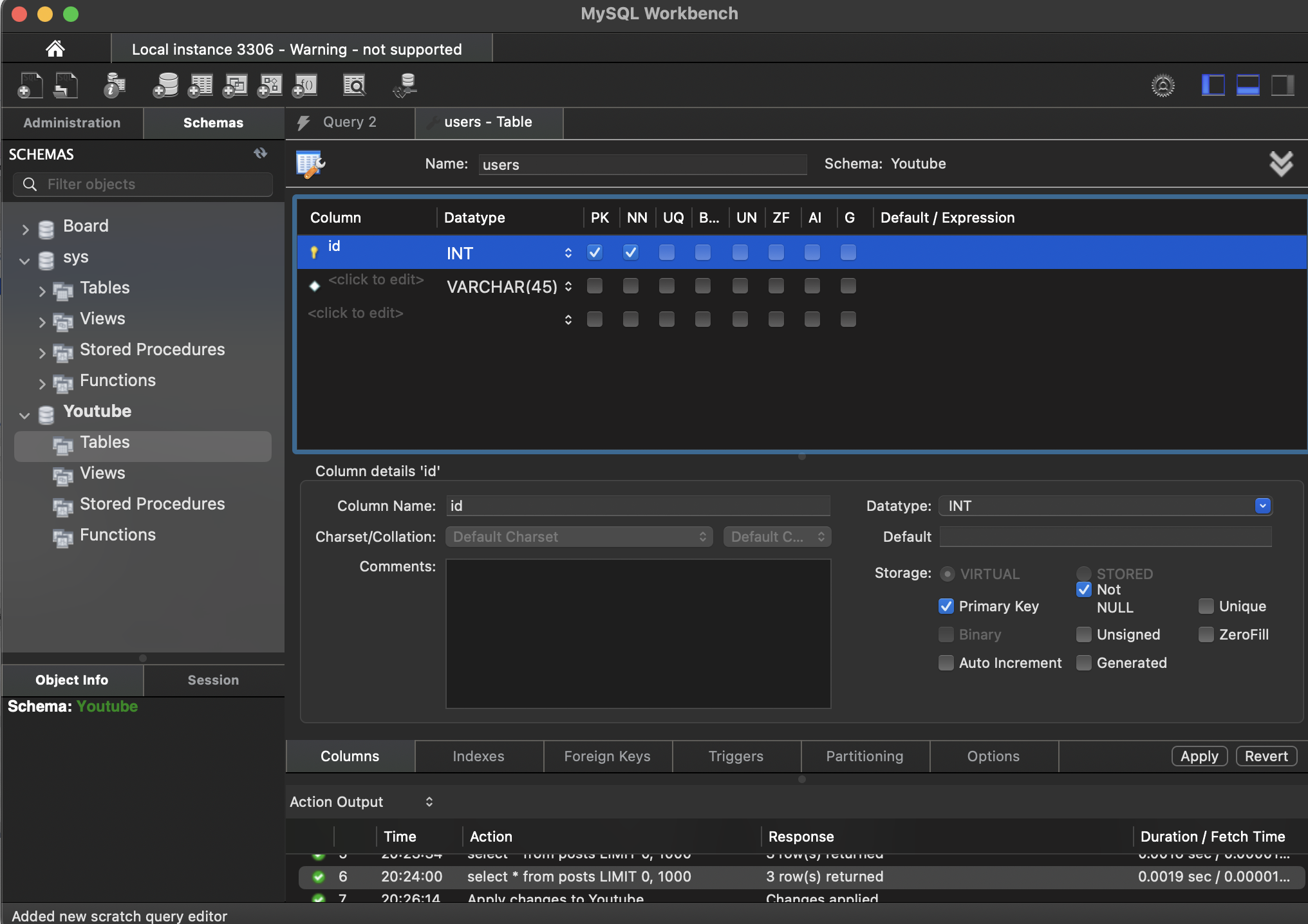The height and width of the screenshot is (924, 1308).
Task: Check the Unsigned option
Action: click(x=1084, y=634)
